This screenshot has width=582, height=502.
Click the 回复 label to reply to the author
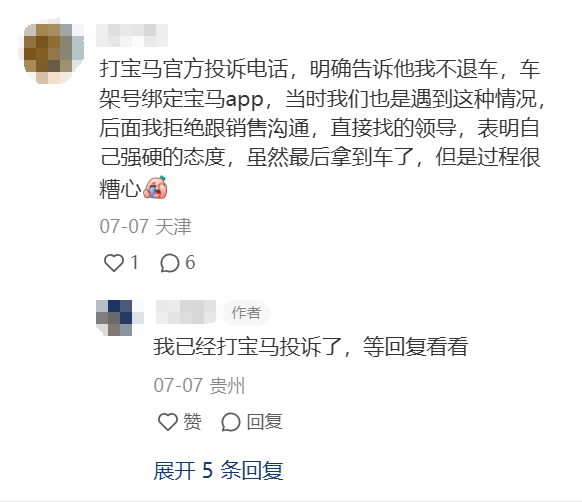[265, 422]
